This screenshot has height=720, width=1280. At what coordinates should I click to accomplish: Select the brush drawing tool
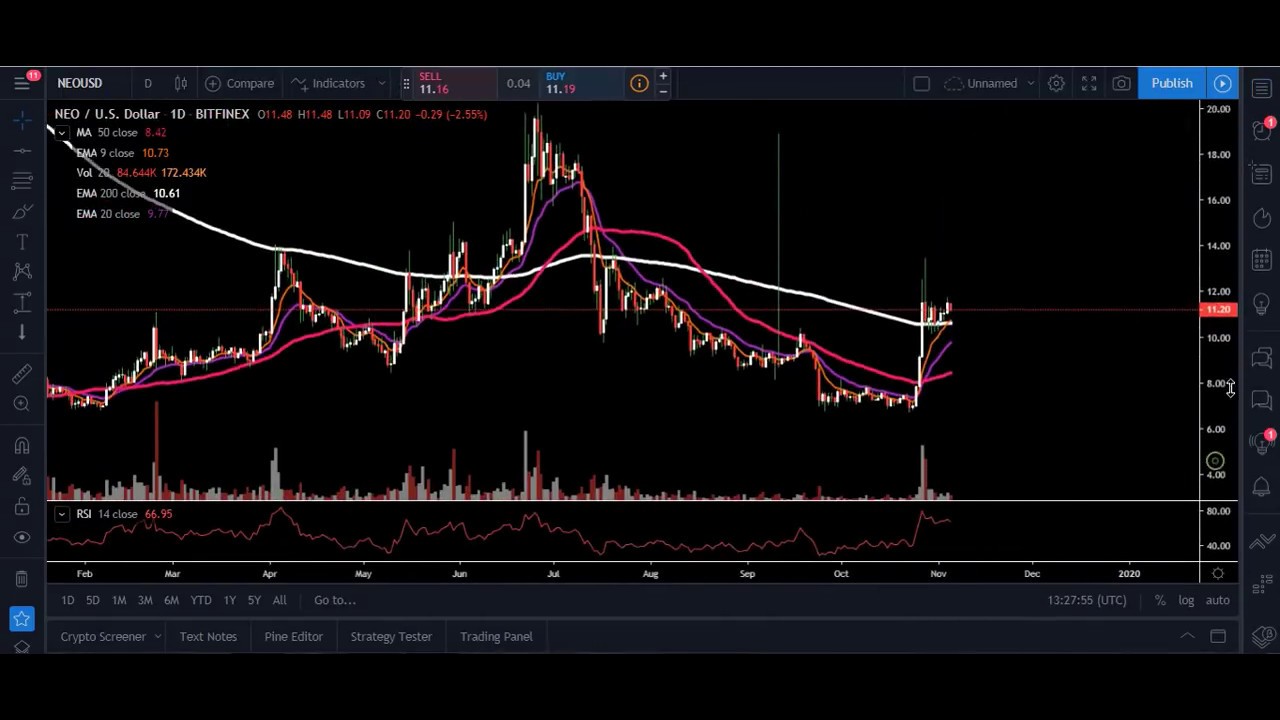[x=22, y=212]
